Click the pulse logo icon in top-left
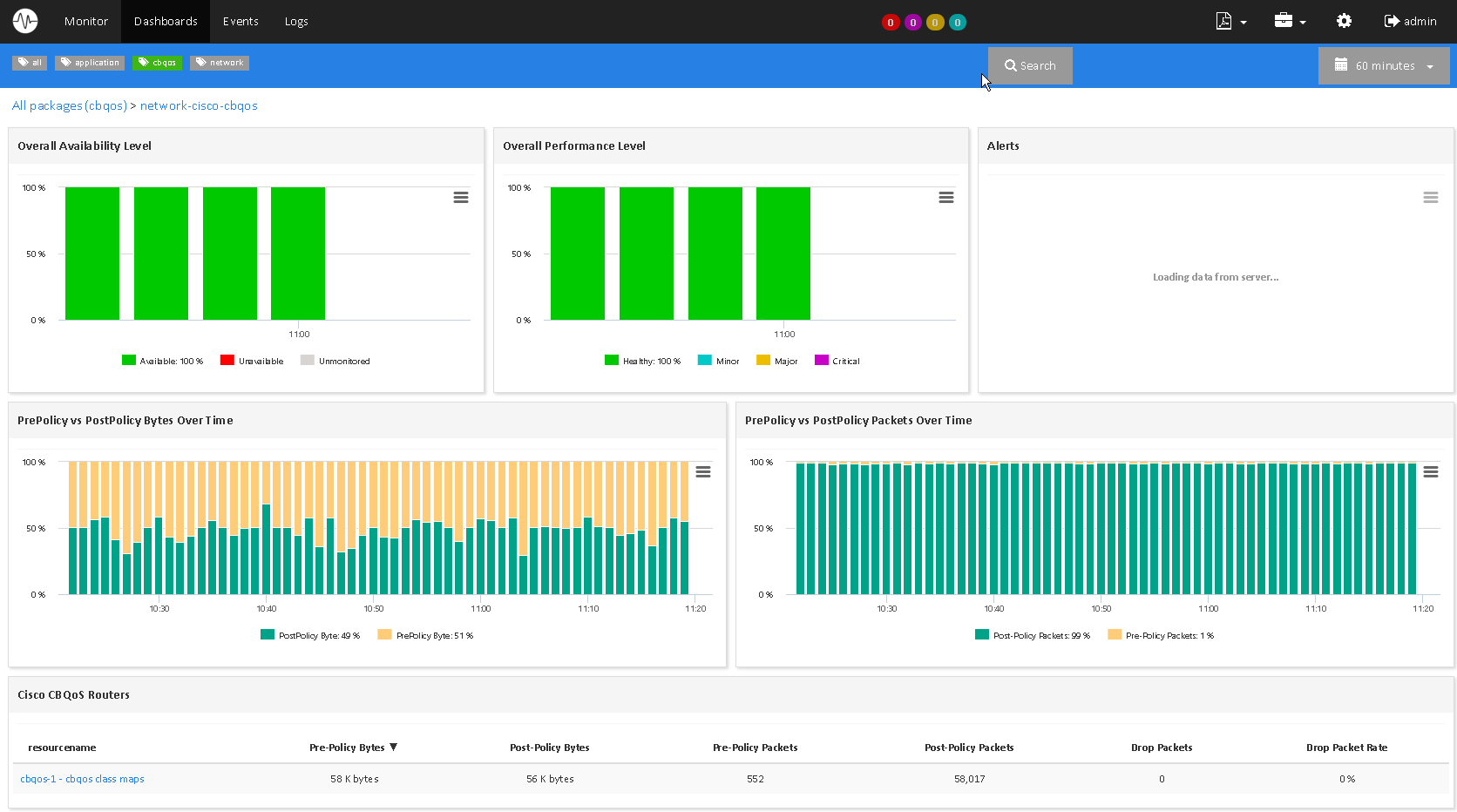 point(25,21)
